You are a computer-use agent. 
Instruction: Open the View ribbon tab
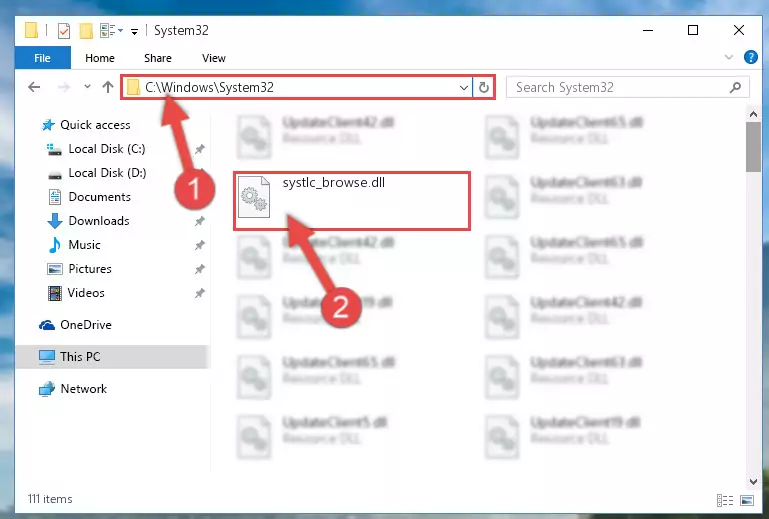coord(213,58)
